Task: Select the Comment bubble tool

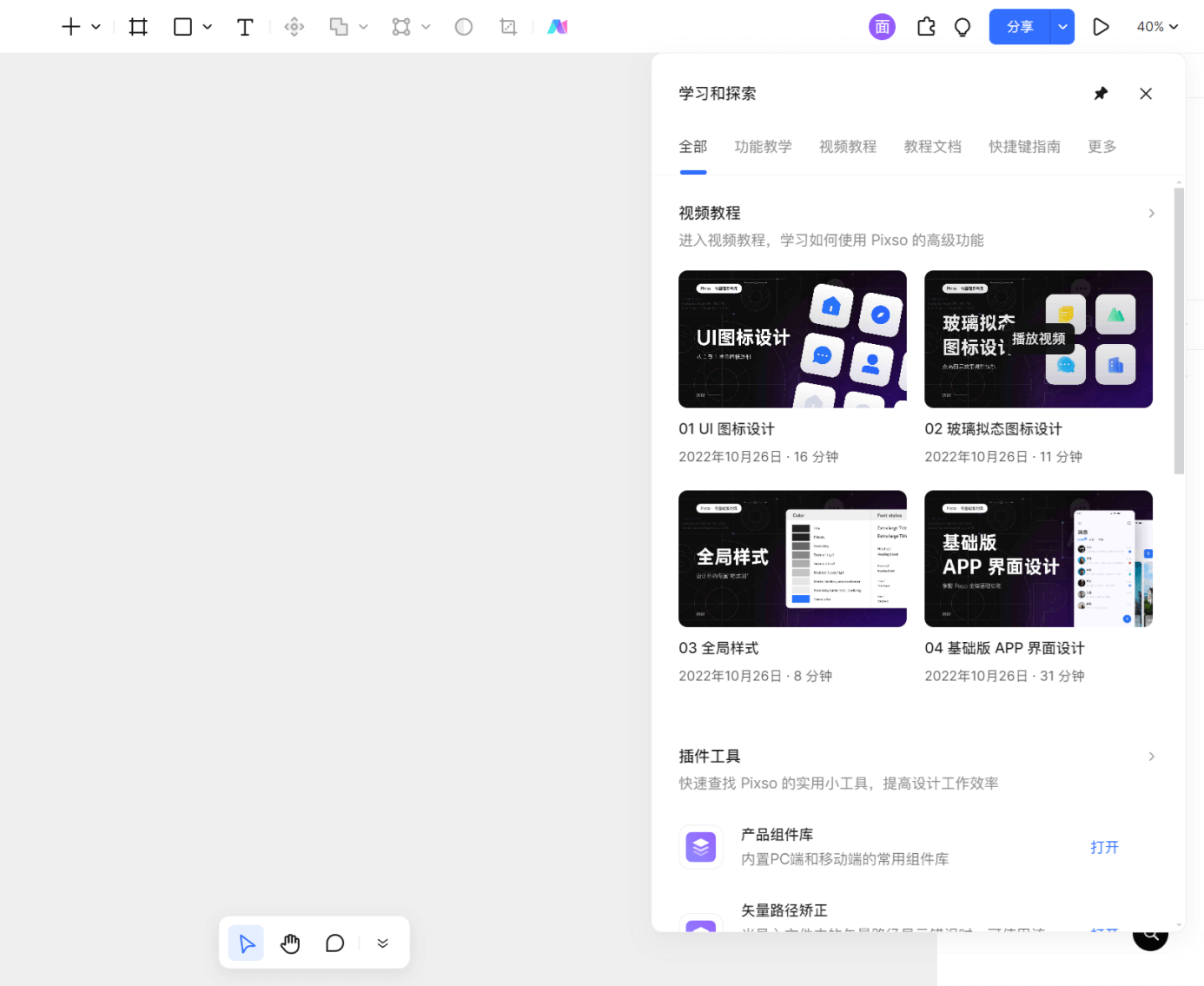Action: [x=334, y=943]
